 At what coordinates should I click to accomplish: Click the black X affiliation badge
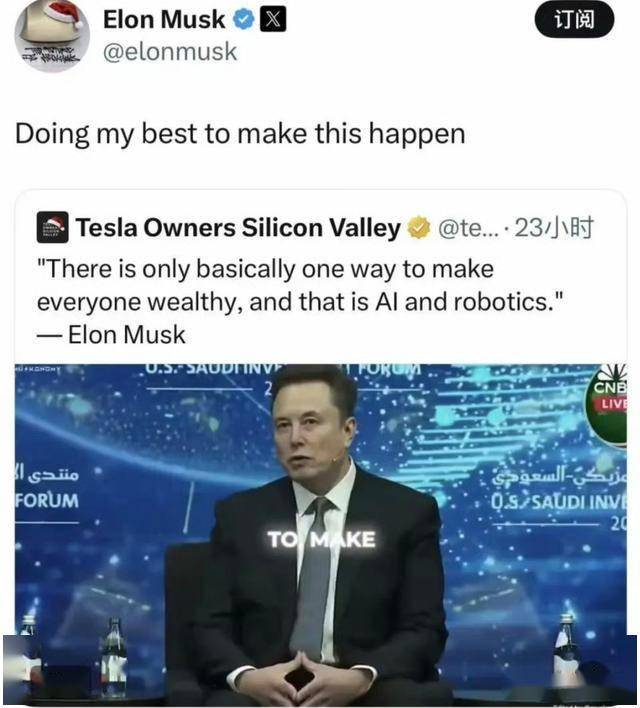[273, 20]
